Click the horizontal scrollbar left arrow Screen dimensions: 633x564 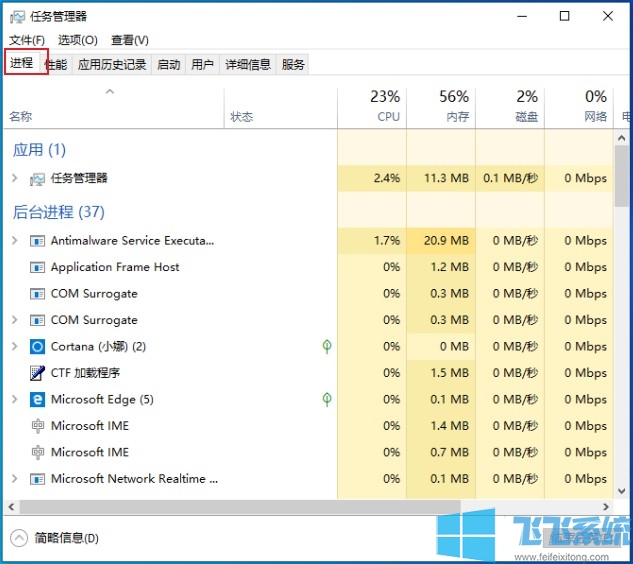click(11, 507)
